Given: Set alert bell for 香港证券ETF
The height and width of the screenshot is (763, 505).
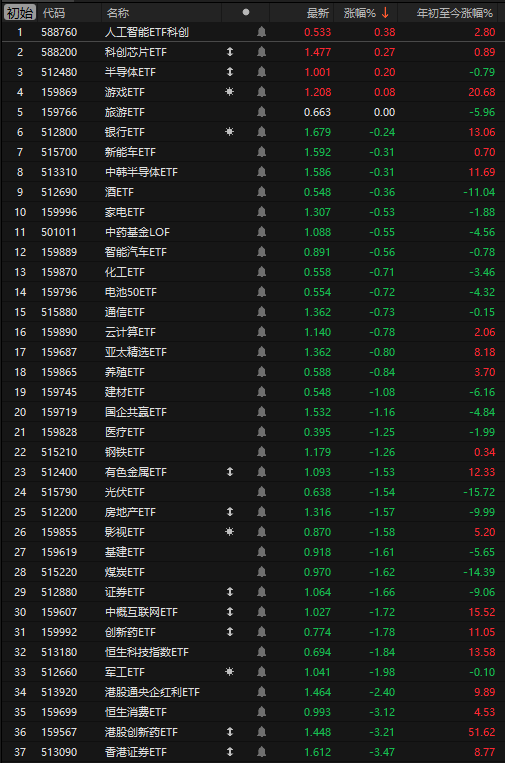Looking at the screenshot, I should click(261, 752).
